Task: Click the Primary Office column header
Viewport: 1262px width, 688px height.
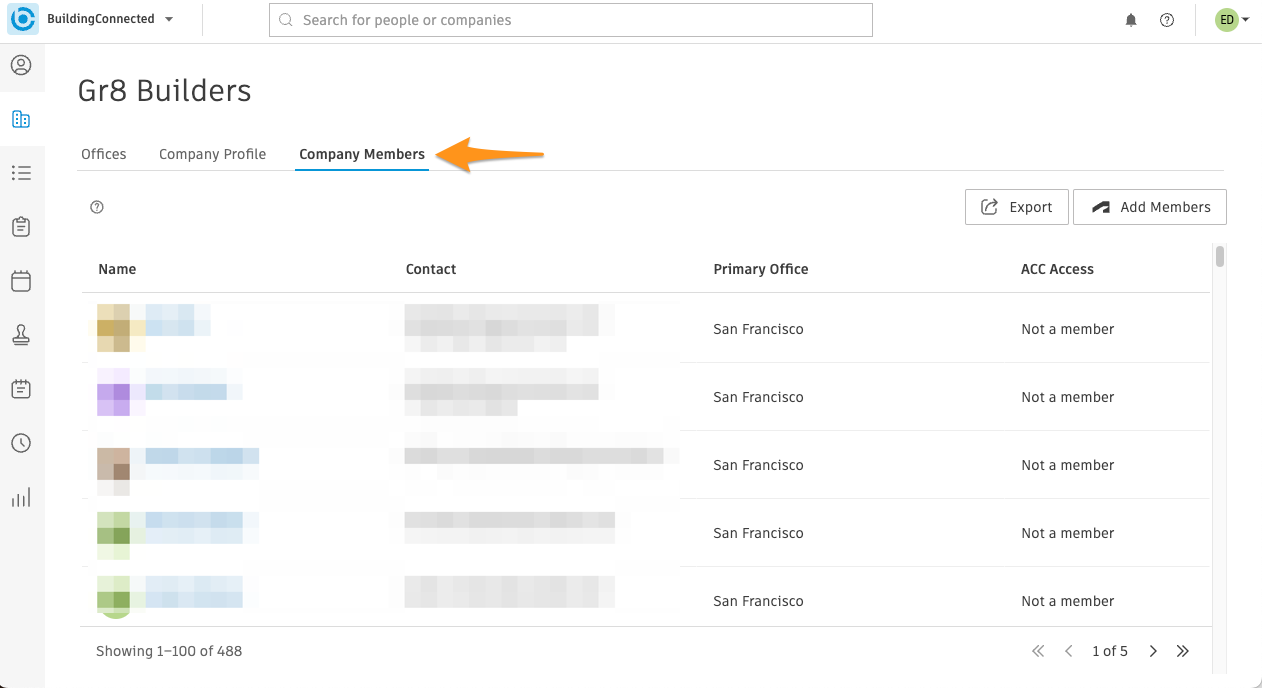Action: 761,269
